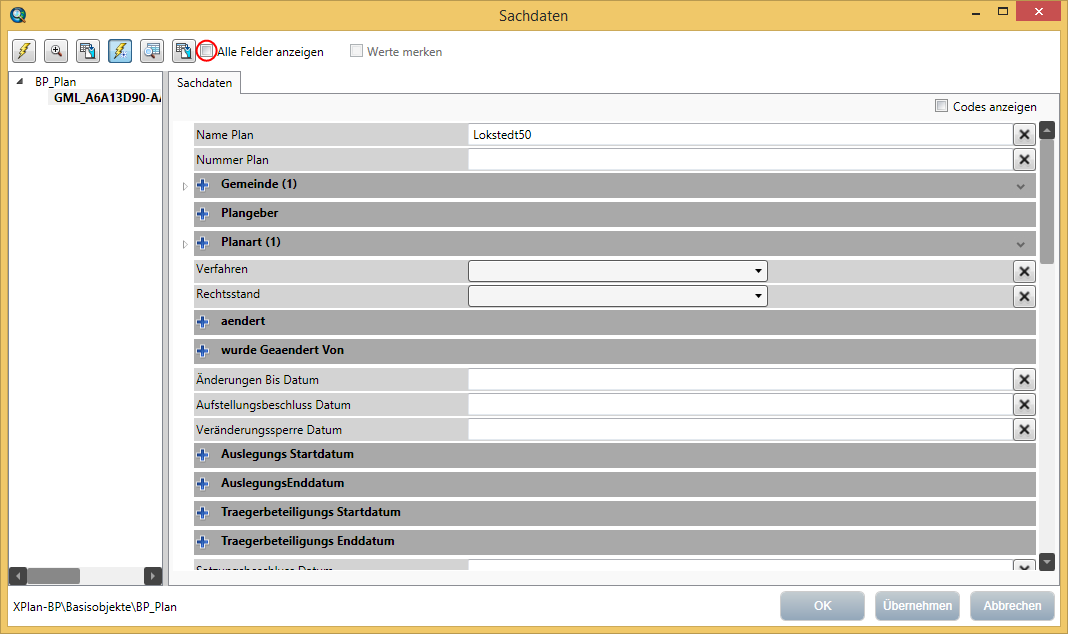Expand the Gemeinde (1) tree arrow
The width and height of the screenshot is (1068, 634).
pyautogui.click(x=184, y=185)
